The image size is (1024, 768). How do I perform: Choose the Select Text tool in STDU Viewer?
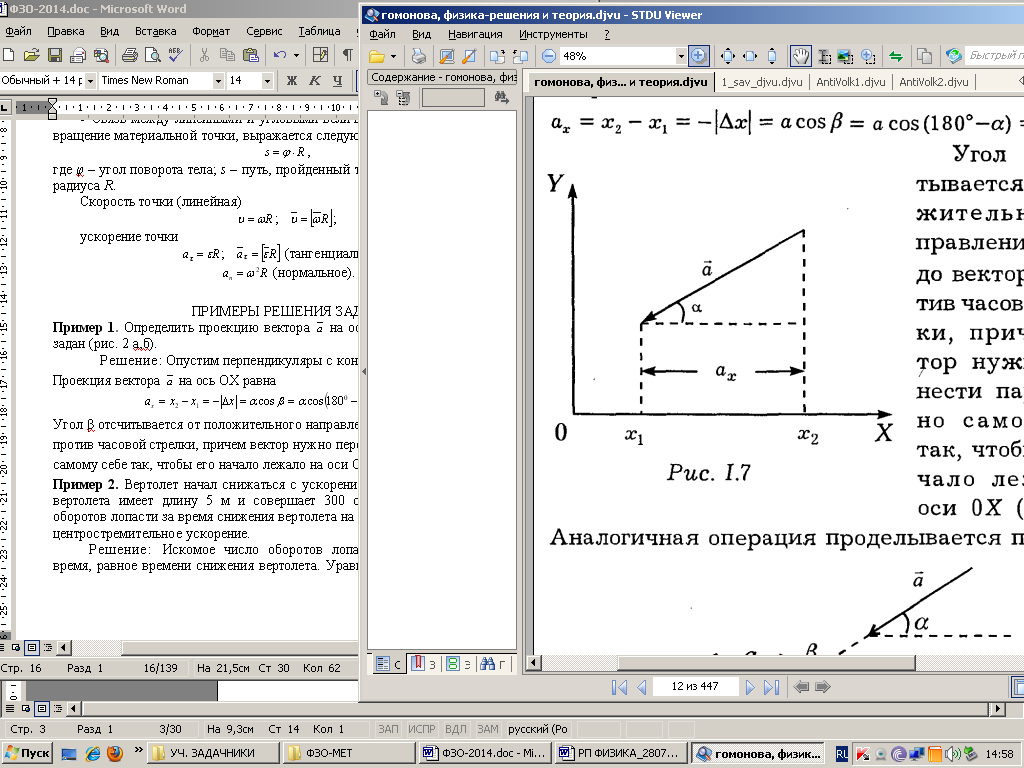pos(825,57)
